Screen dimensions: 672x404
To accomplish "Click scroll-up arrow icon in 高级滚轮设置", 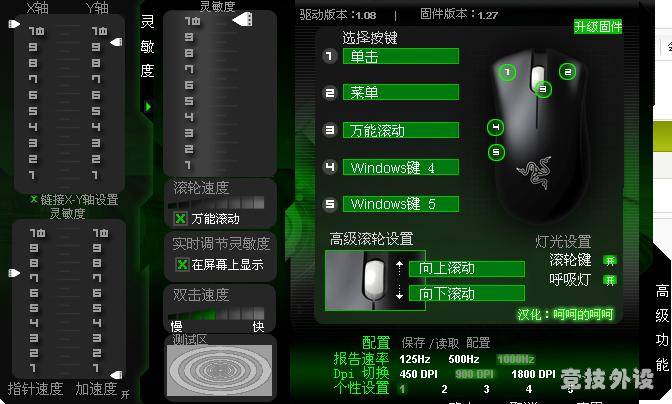I will click(x=399, y=268).
